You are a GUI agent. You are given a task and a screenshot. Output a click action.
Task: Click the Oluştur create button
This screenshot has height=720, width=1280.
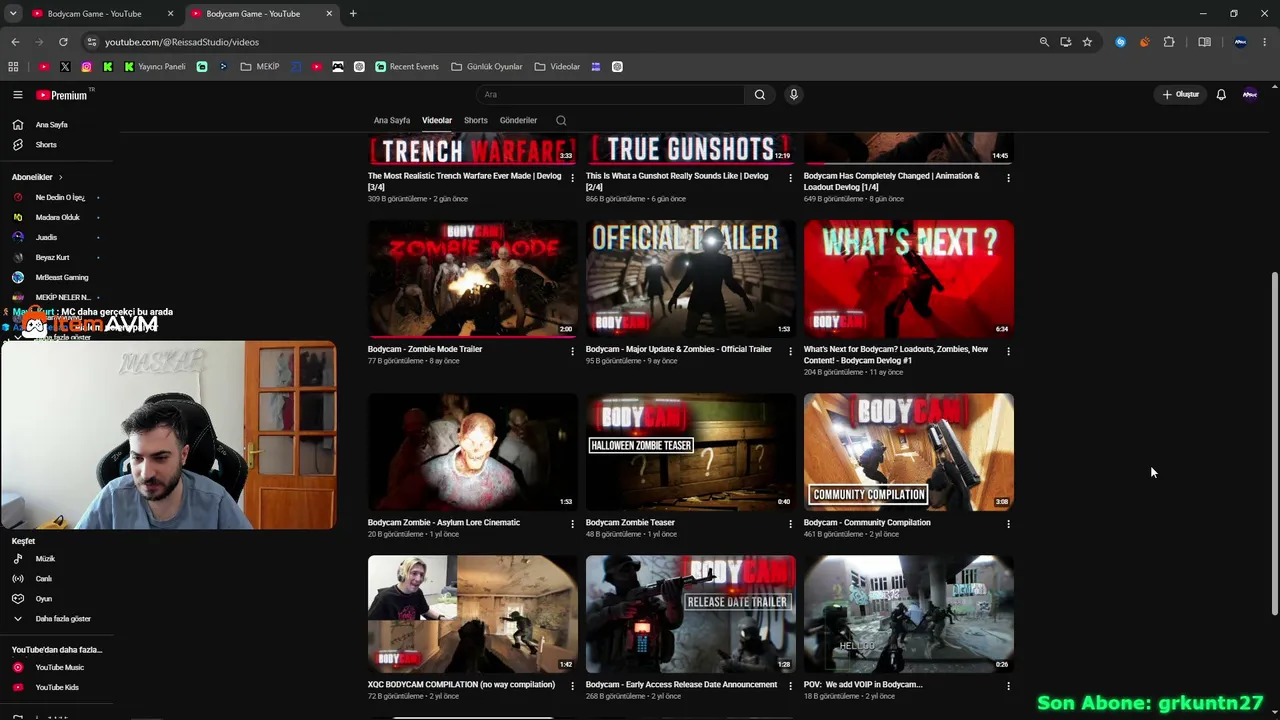1181,95
